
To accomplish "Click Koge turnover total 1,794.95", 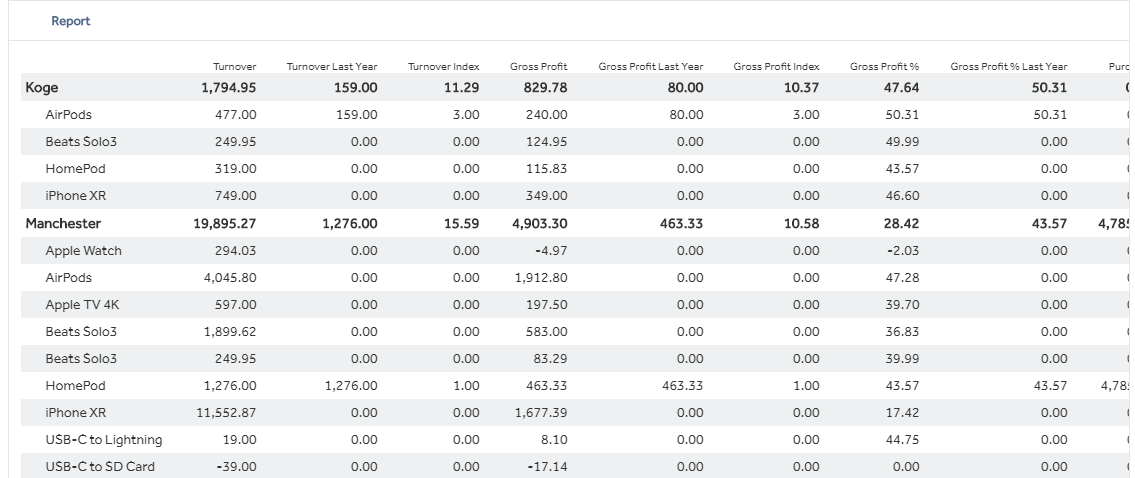I will click(229, 88).
